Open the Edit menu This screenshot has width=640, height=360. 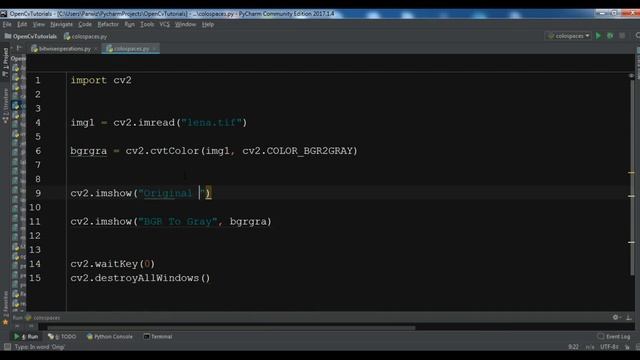pos(22,24)
